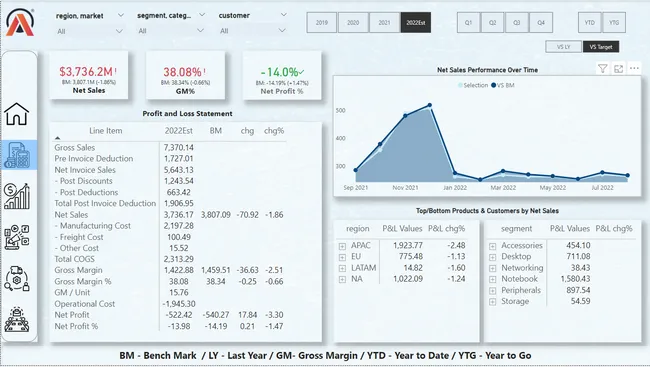Expand the EU region row
The height and width of the screenshot is (367, 650).
pos(342,257)
